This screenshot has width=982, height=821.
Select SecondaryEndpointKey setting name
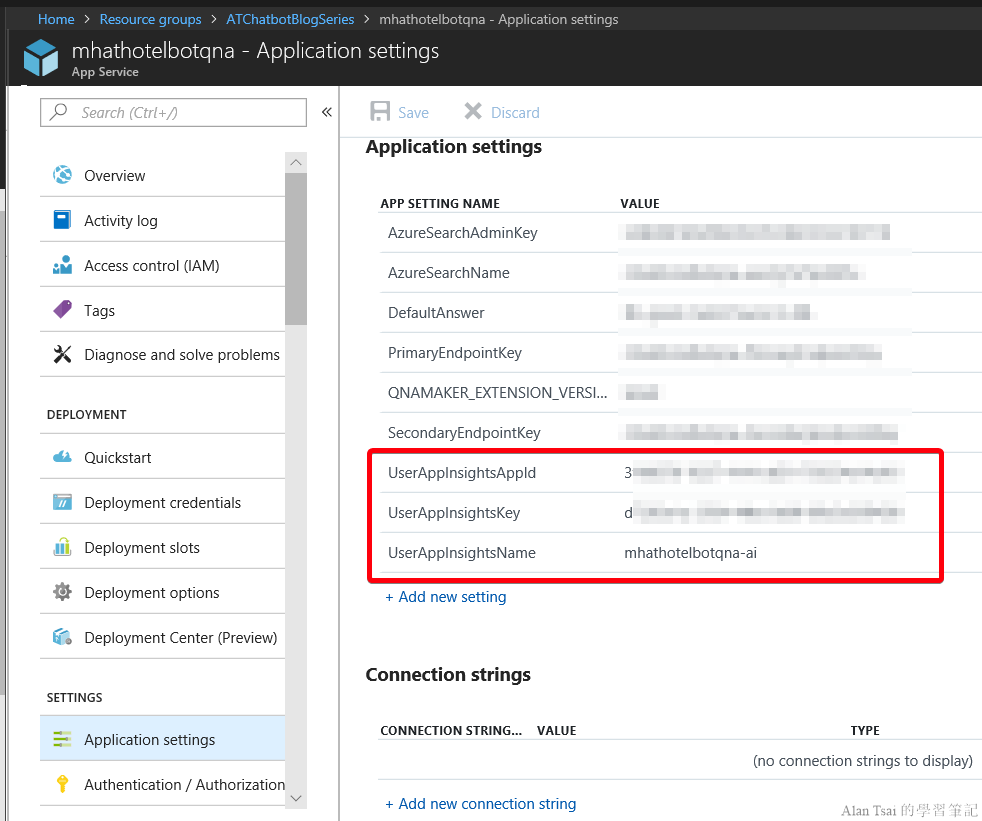[464, 433]
